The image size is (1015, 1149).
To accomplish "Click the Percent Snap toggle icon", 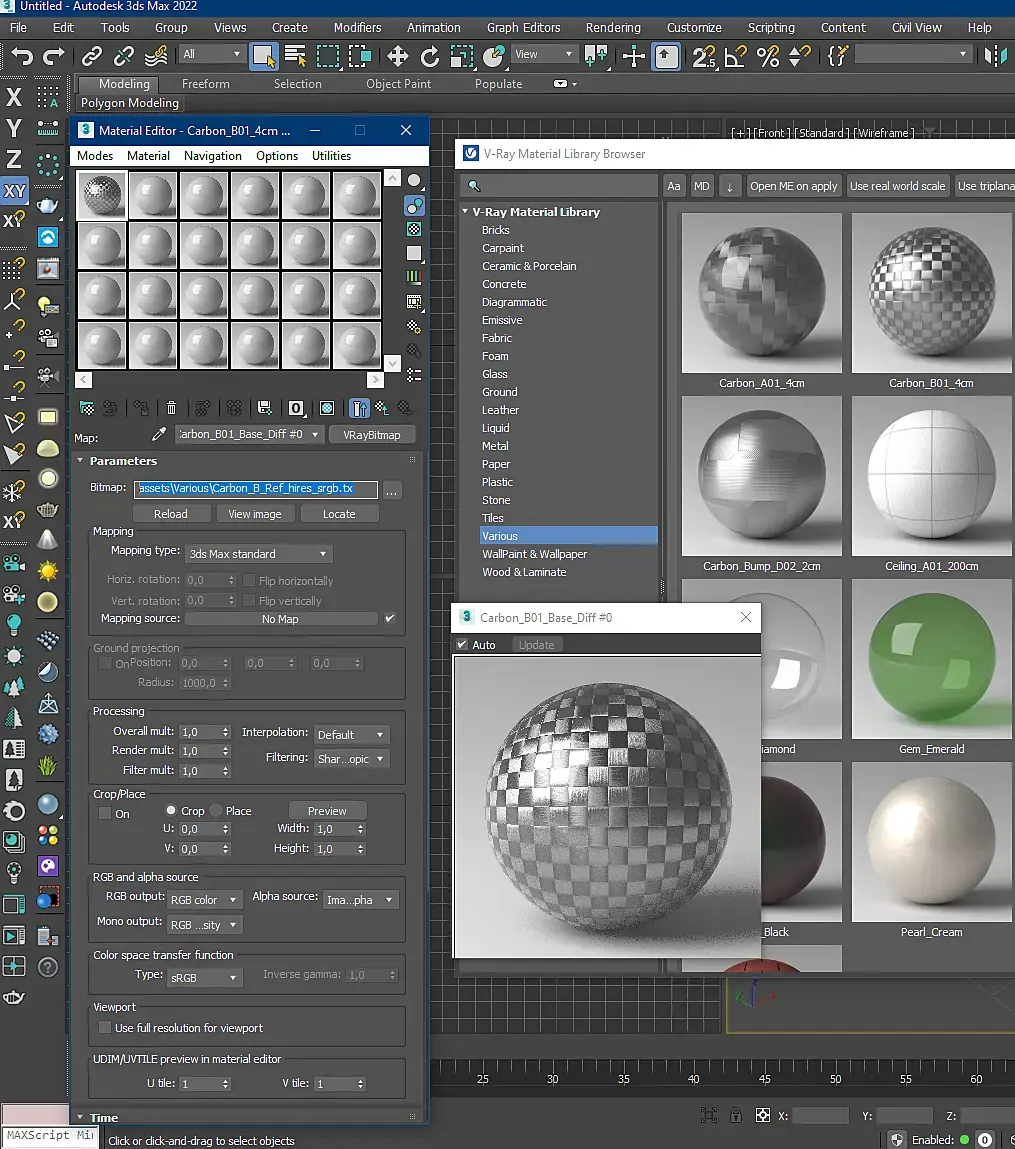I will click(768, 56).
